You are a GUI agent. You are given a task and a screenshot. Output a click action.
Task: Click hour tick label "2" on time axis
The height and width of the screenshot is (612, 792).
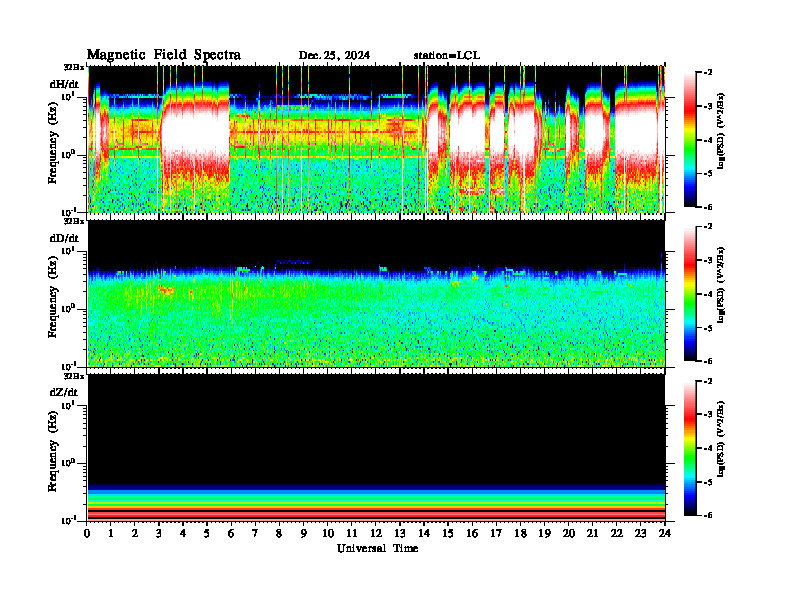click(135, 533)
